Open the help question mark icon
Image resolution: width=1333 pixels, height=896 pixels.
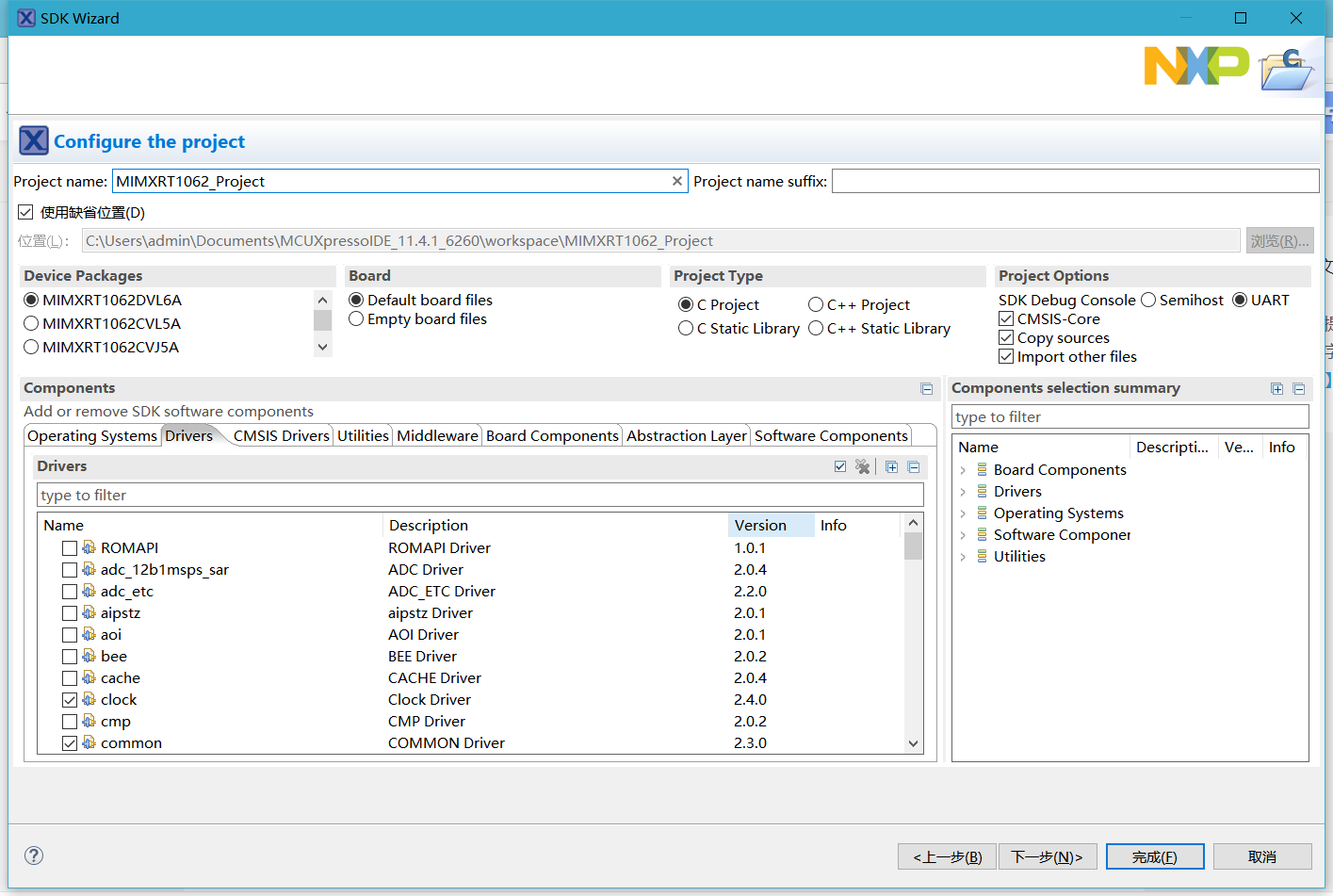33,855
